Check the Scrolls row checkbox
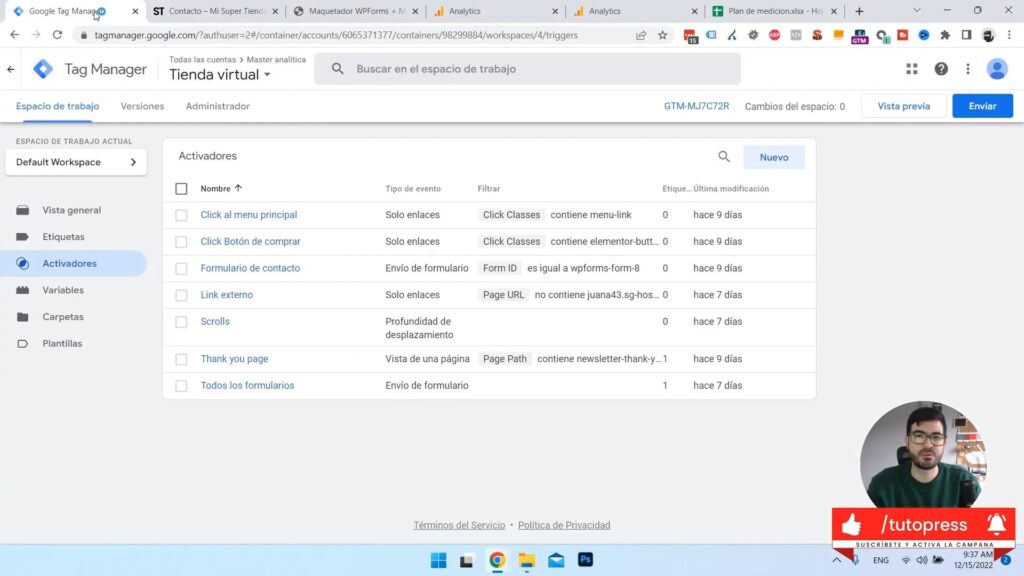Image resolution: width=1024 pixels, height=576 pixels. pos(181,322)
